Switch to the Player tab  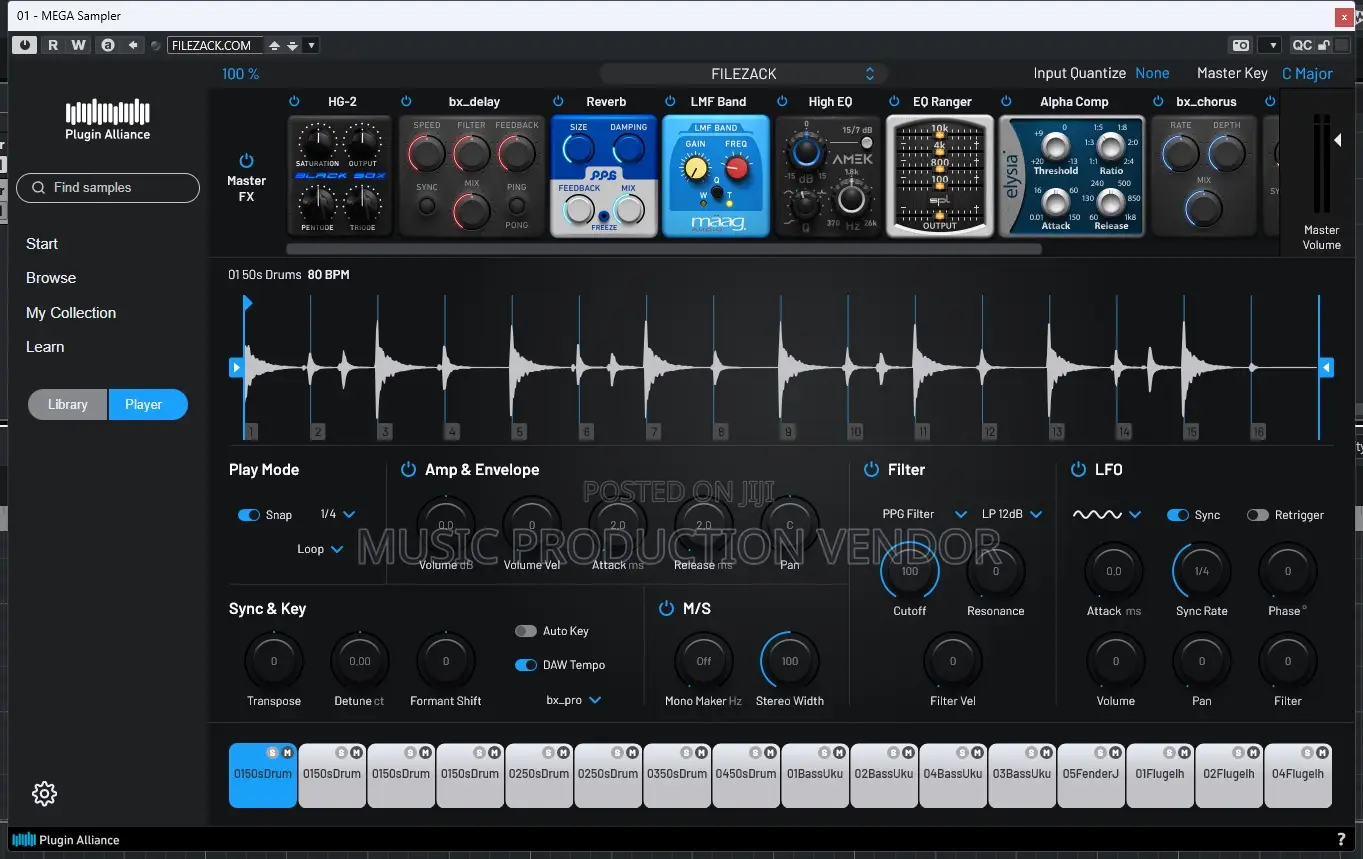pos(148,404)
